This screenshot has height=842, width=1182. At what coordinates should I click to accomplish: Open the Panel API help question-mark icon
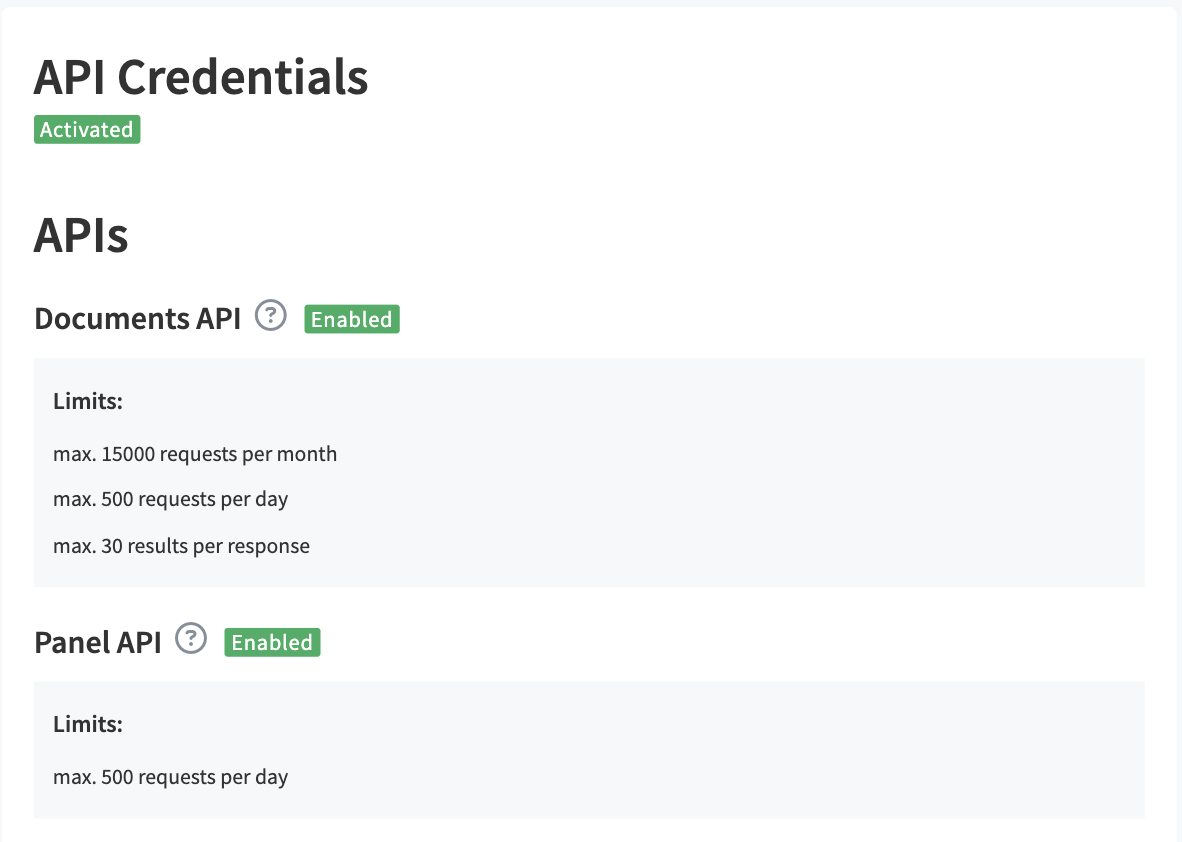191,638
